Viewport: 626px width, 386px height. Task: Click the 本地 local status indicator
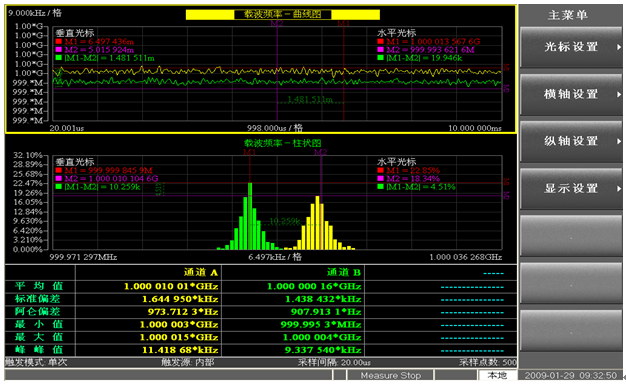[x=497, y=375]
